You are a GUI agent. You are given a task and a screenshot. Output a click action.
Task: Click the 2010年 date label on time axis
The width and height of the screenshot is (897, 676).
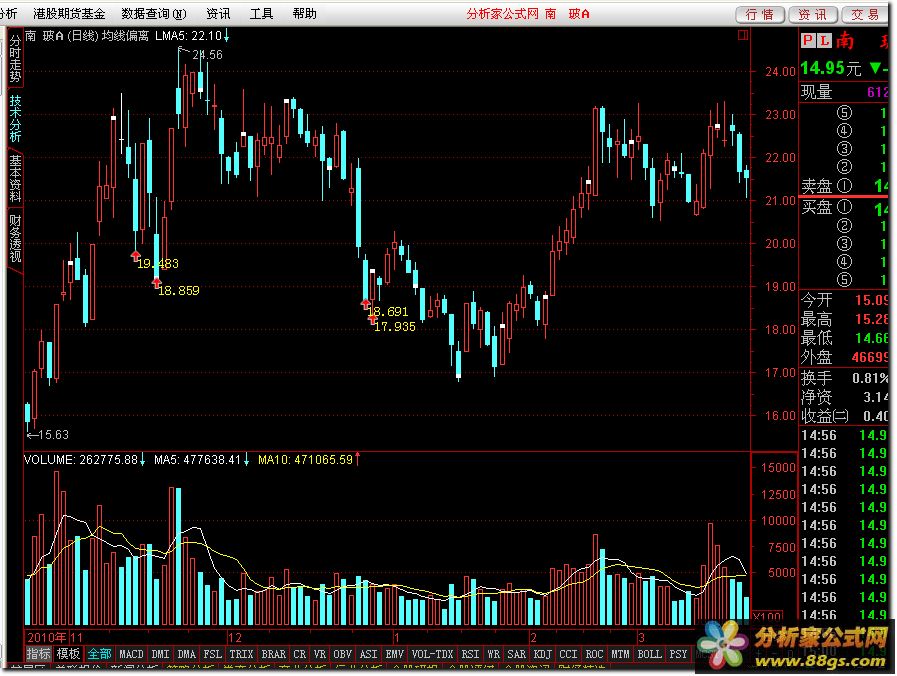click(x=47, y=638)
